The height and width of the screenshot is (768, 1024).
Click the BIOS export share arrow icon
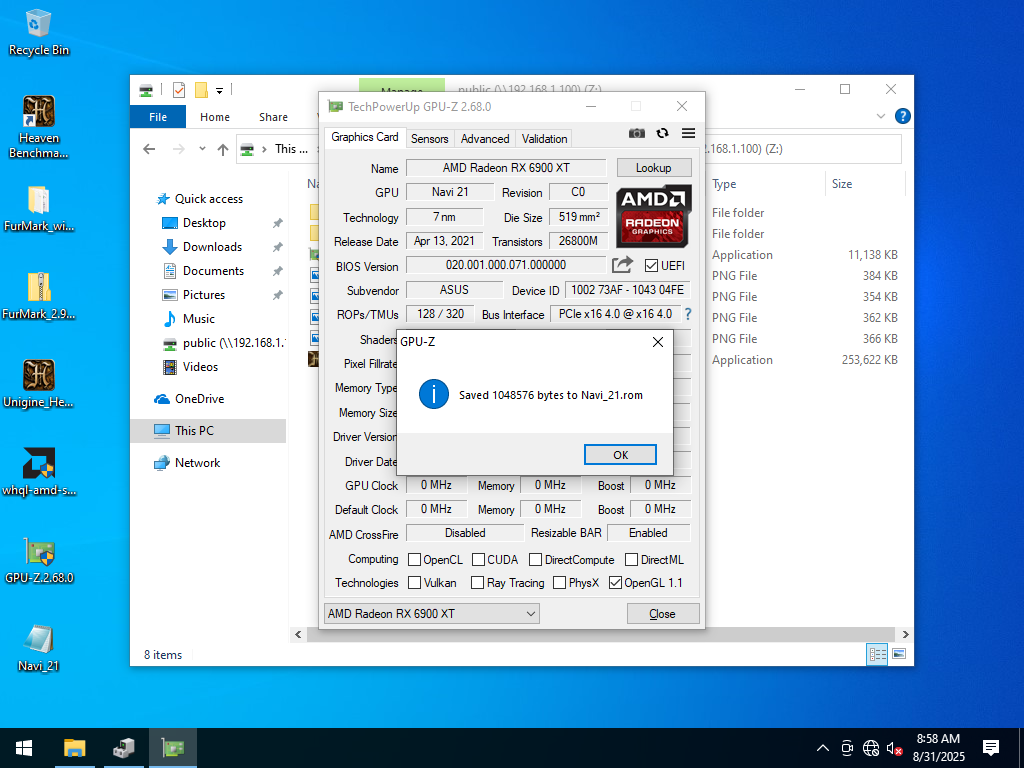pos(622,264)
